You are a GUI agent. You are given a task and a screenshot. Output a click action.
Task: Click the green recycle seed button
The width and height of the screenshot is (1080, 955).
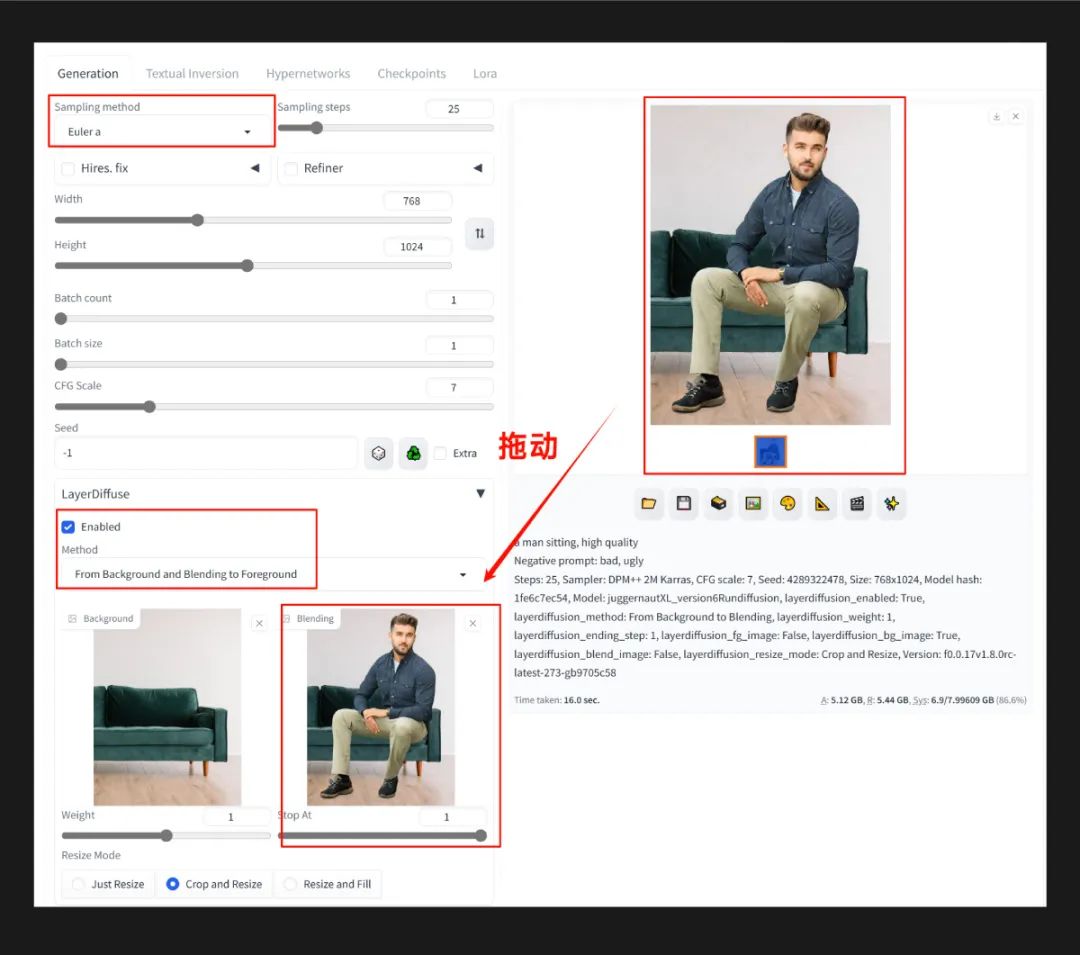click(413, 453)
